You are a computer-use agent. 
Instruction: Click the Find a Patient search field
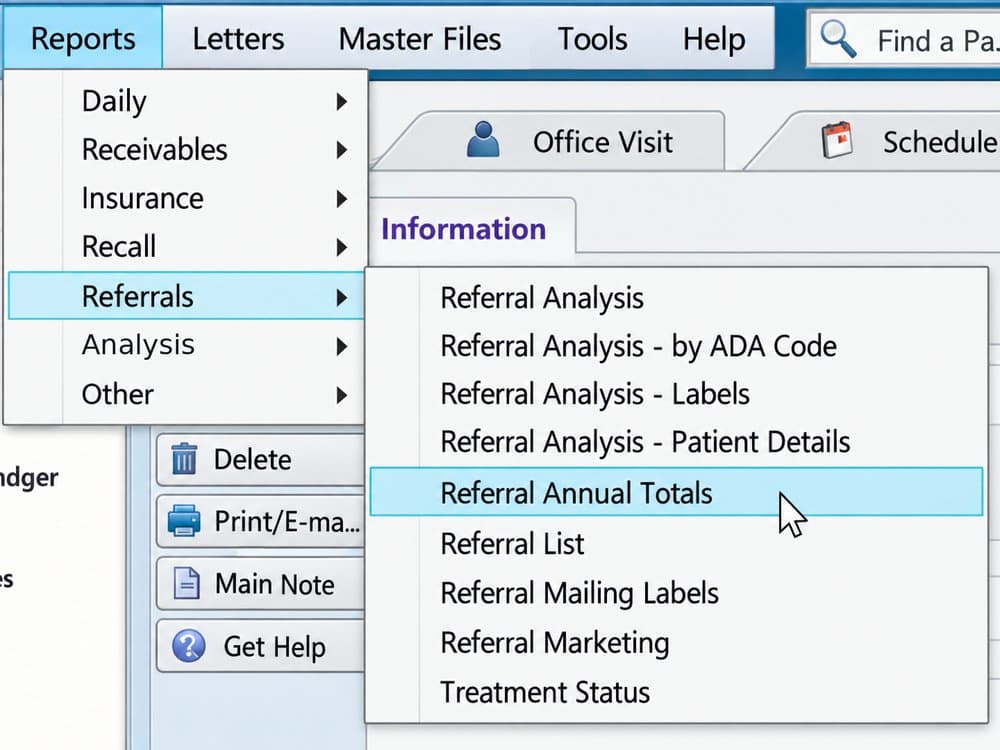(904, 40)
